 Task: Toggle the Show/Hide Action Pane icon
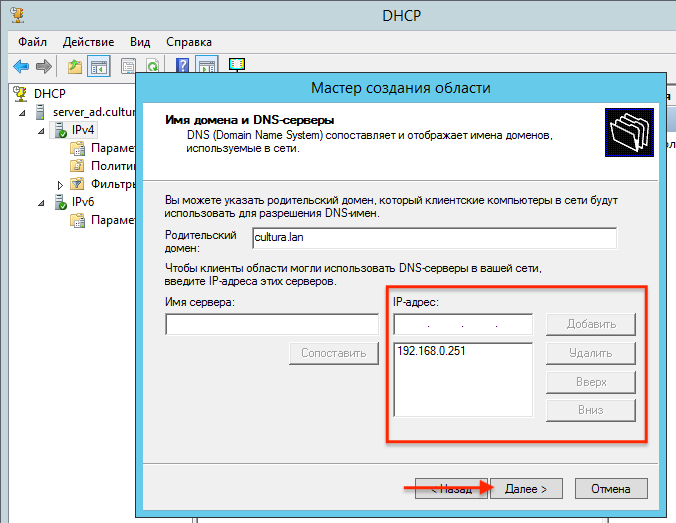pos(206,67)
